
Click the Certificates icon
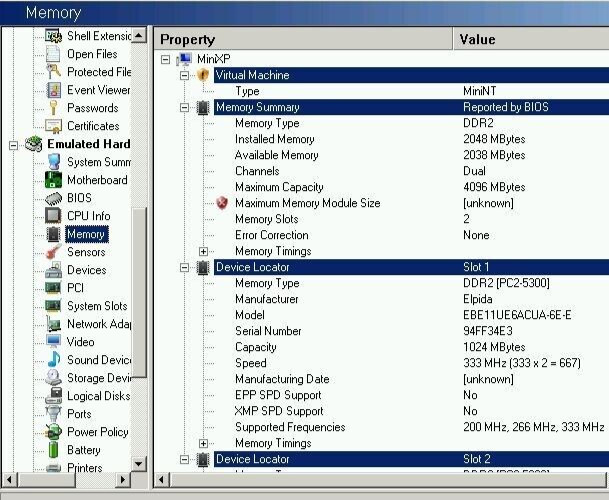(53, 126)
